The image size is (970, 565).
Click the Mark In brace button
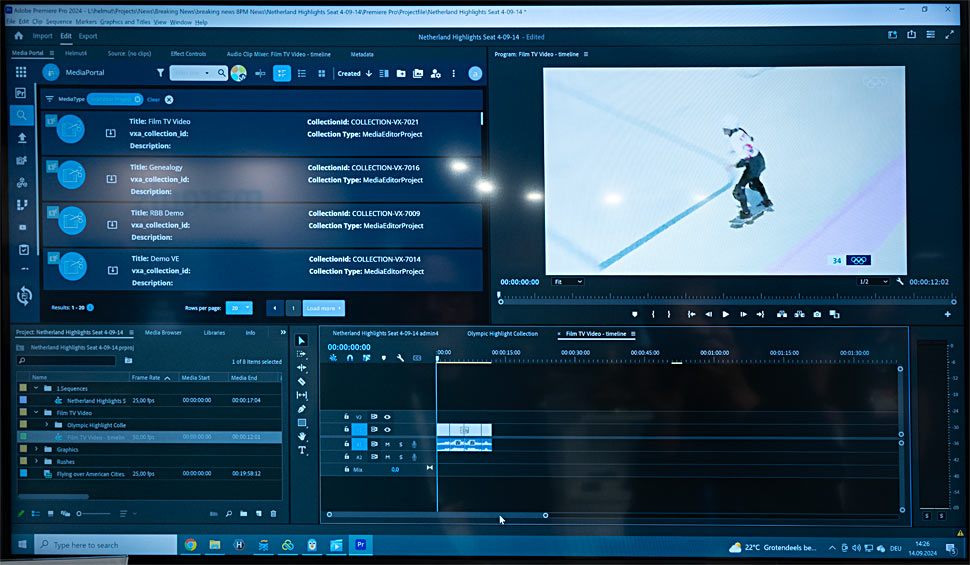pos(653,314)
